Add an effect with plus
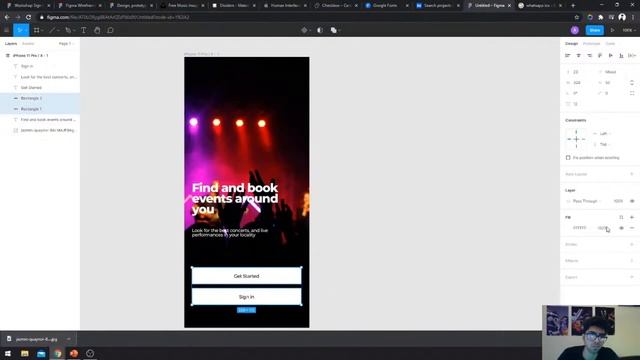The height and width of the screenshot is (360, 640). (x=632, y=260)
